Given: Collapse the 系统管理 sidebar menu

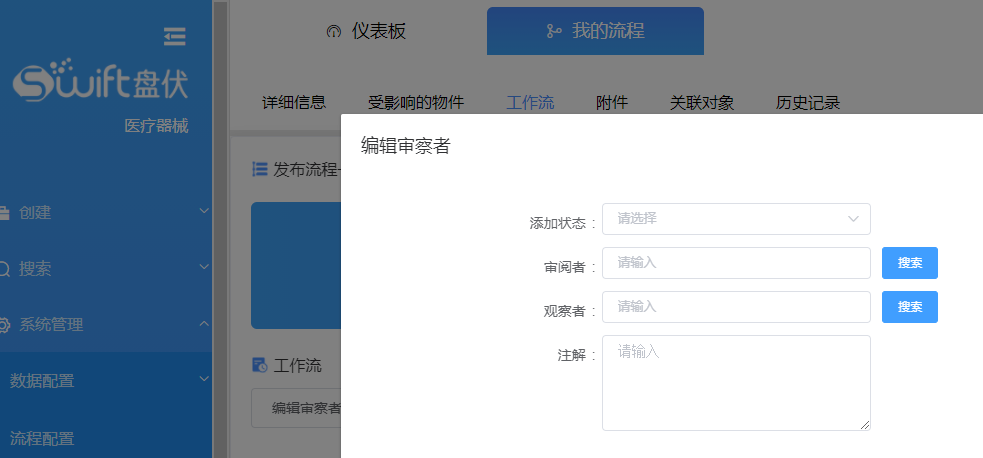Looking at the screenshot, I should tap(204, 324).
